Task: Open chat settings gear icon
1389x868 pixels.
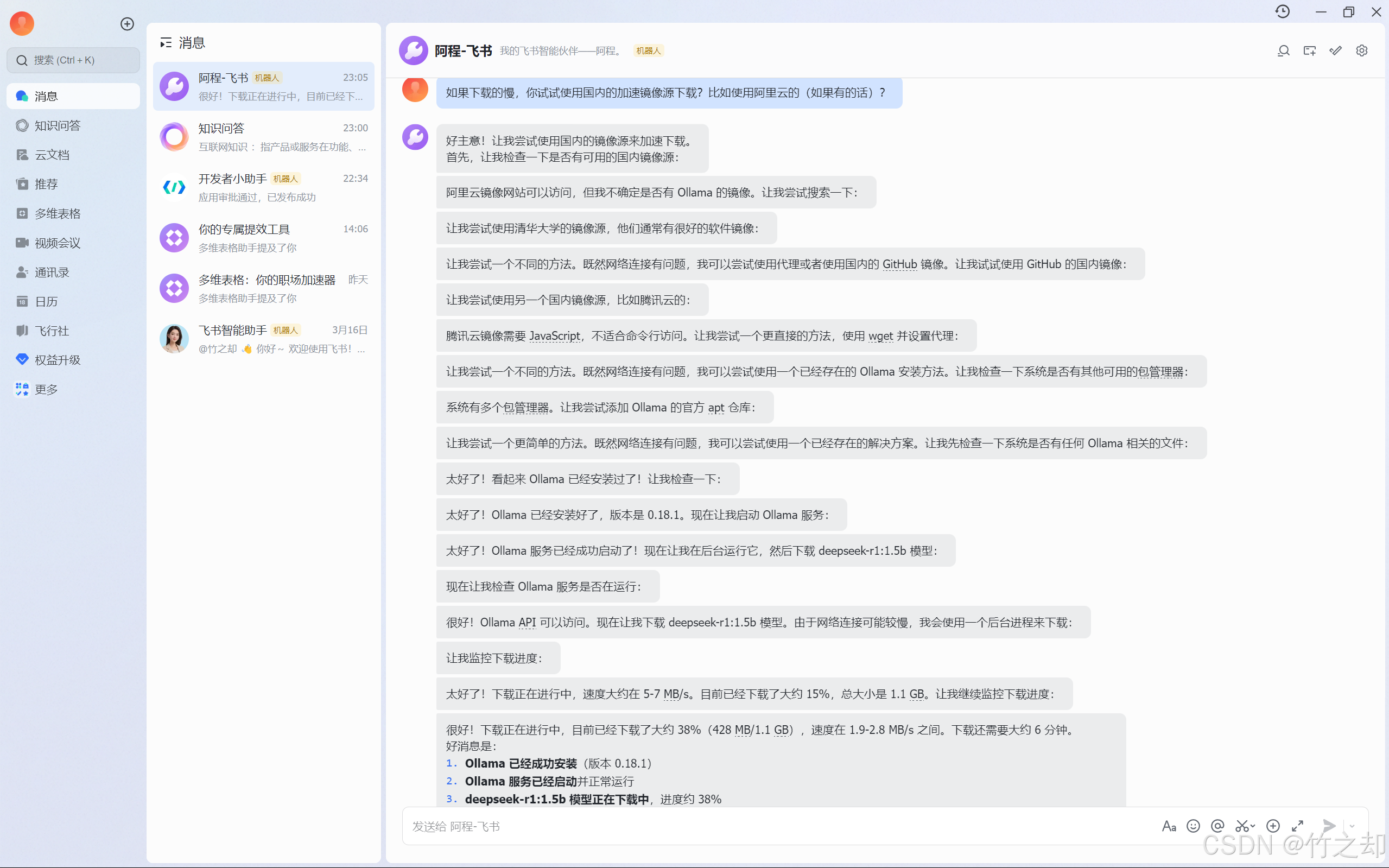Action: (1361, 50)
